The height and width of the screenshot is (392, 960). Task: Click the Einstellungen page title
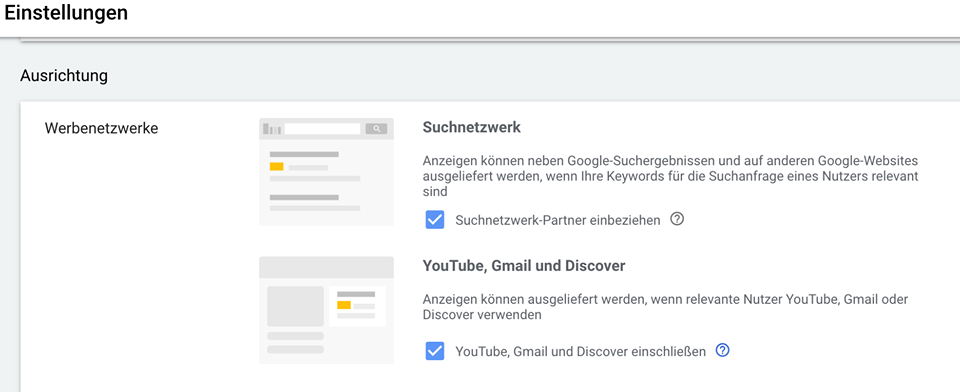tap(66, 12)
